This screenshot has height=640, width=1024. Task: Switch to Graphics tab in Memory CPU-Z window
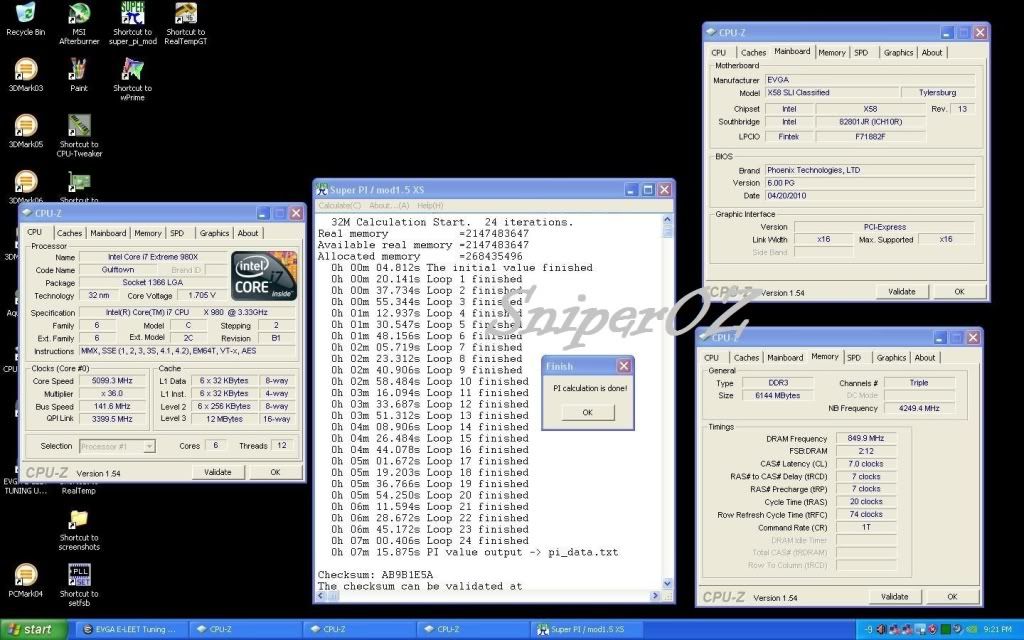pos(890,357)
